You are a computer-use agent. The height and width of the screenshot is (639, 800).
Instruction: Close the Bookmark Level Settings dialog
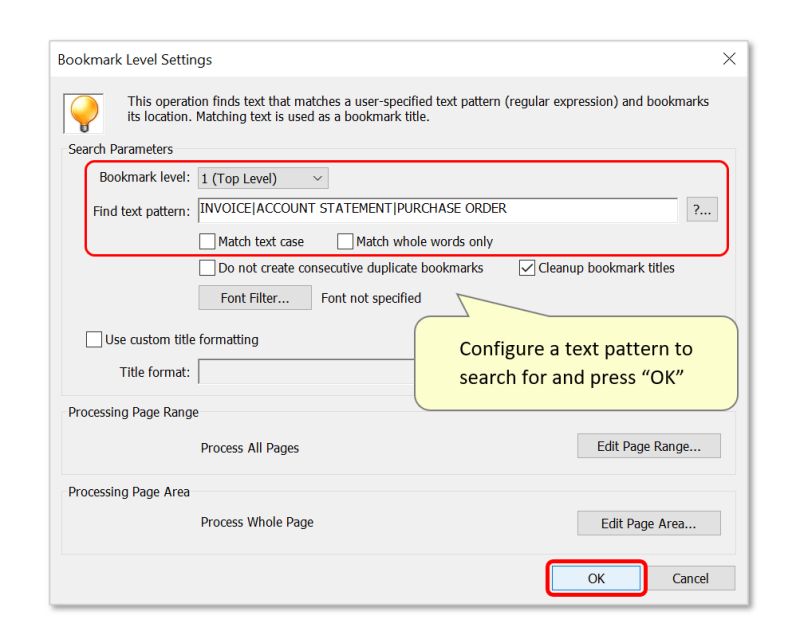730,59
